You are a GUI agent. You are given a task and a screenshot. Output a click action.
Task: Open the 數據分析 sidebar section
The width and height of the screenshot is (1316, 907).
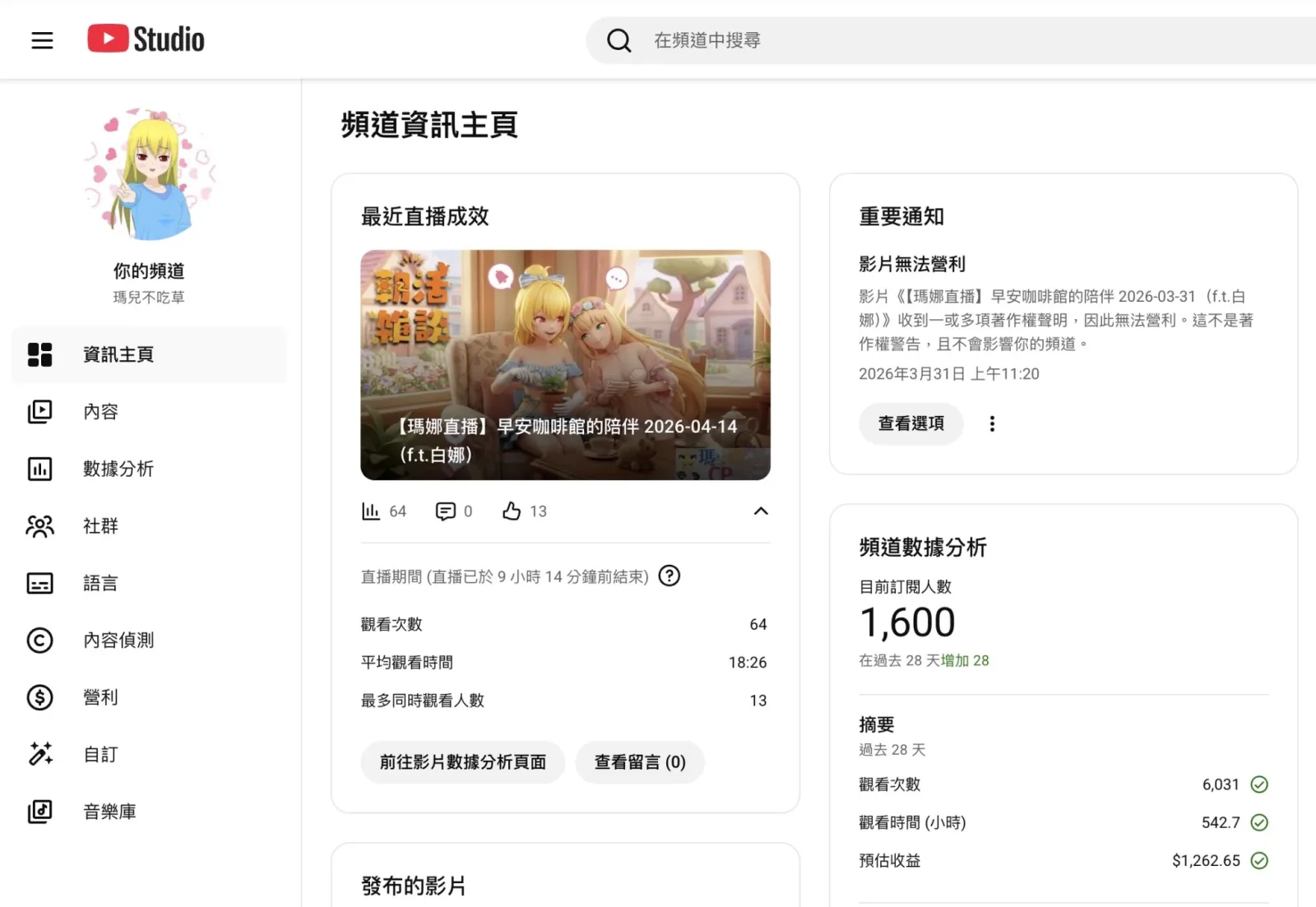[x=150, y=469]
